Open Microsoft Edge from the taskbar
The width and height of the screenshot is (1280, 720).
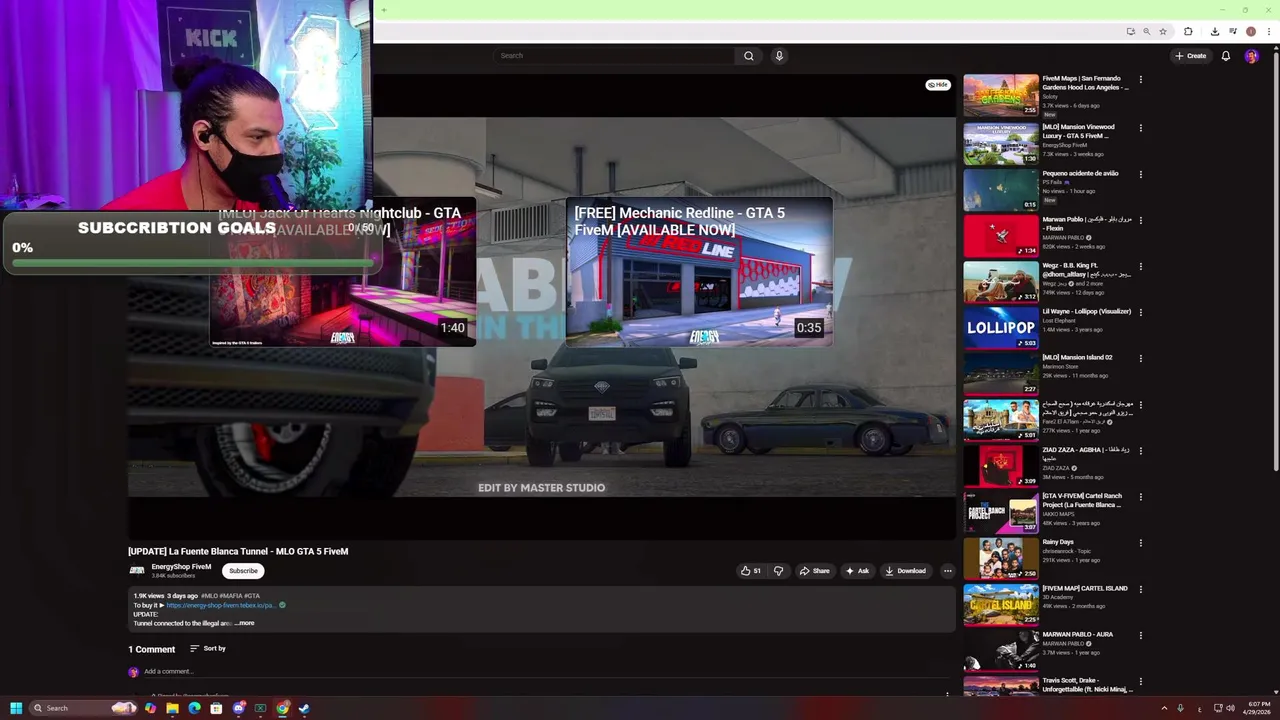[194, 708]
